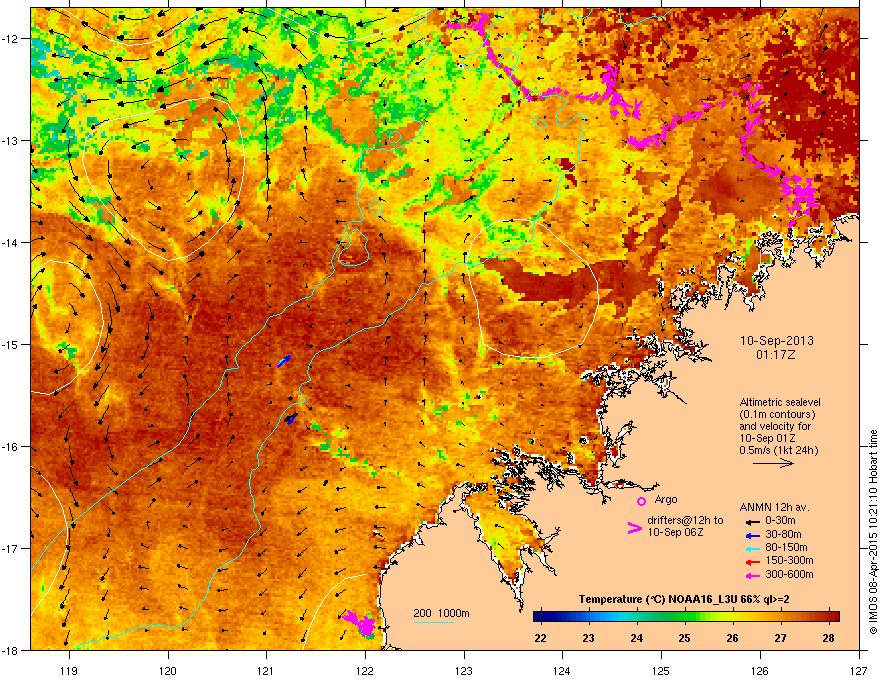Click latitude axis label -18

pyautogui.click(x=10, y=650)
